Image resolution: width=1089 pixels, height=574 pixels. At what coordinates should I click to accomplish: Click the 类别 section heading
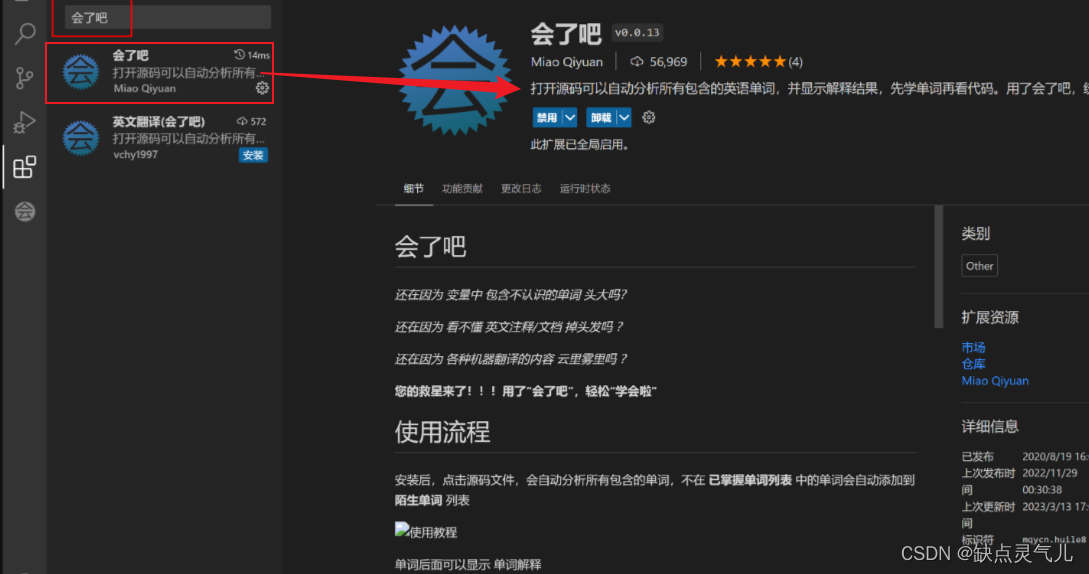976,233
